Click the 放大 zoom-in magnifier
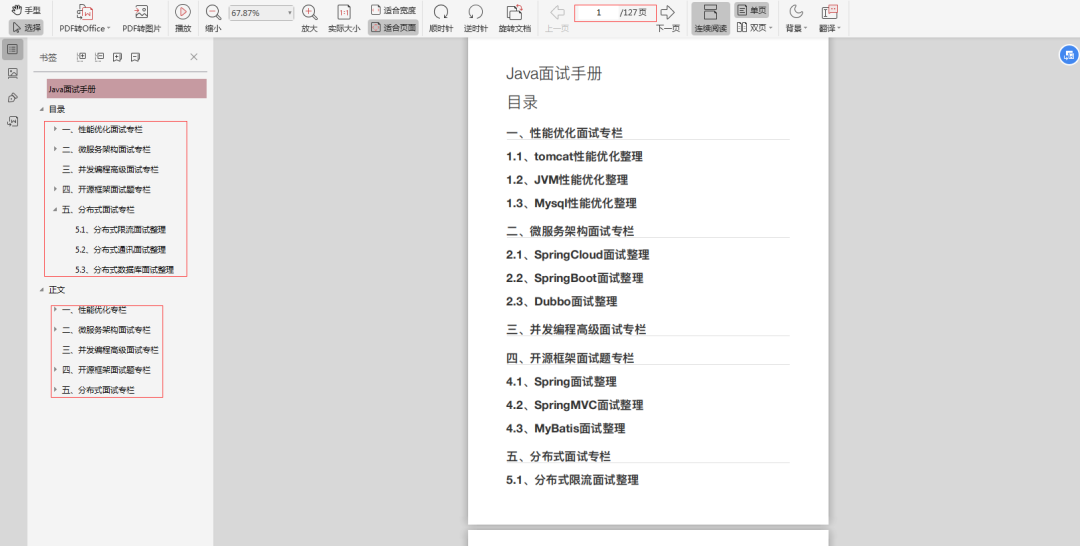Screen dimensions: 1080x546 click(309, 12)
